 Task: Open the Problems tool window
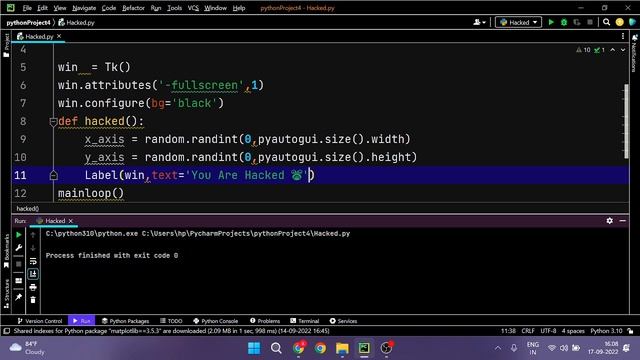(x=265, y=321)
